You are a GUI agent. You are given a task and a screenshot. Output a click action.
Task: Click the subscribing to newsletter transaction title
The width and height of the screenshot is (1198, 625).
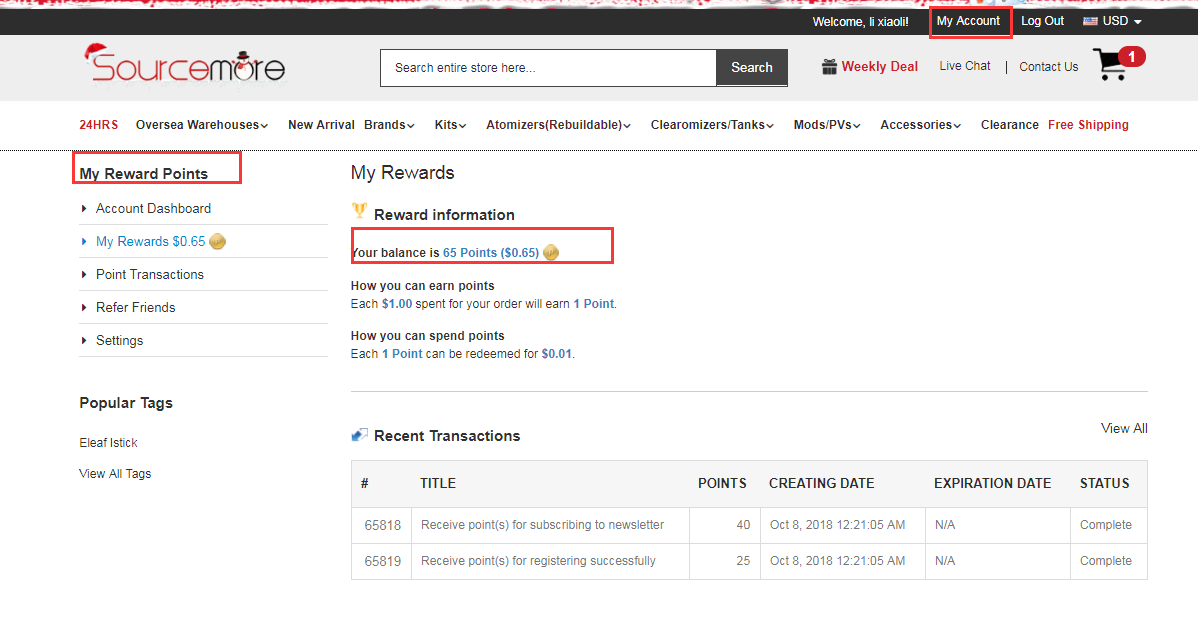542,525
